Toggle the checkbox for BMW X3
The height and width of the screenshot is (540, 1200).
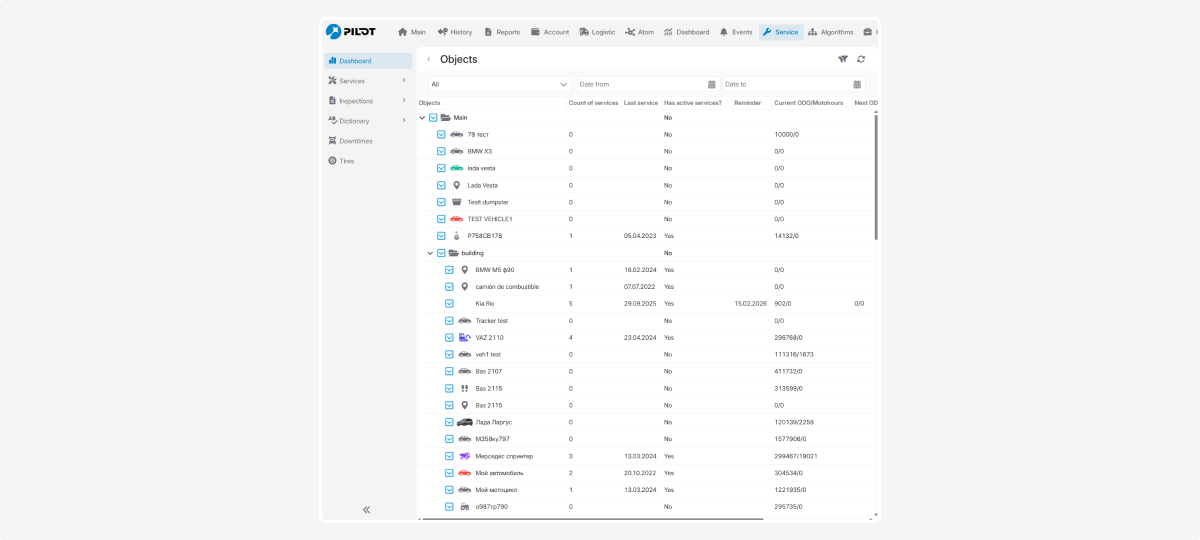pos(441,151)
